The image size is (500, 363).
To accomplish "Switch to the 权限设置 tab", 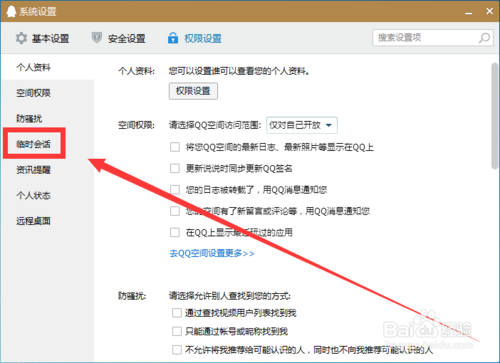I will click(195, 38).
